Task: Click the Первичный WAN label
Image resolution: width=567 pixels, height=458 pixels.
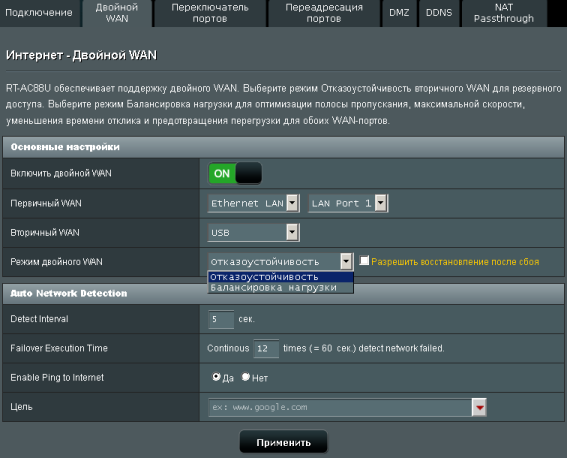Action: (x=46, y=203)
